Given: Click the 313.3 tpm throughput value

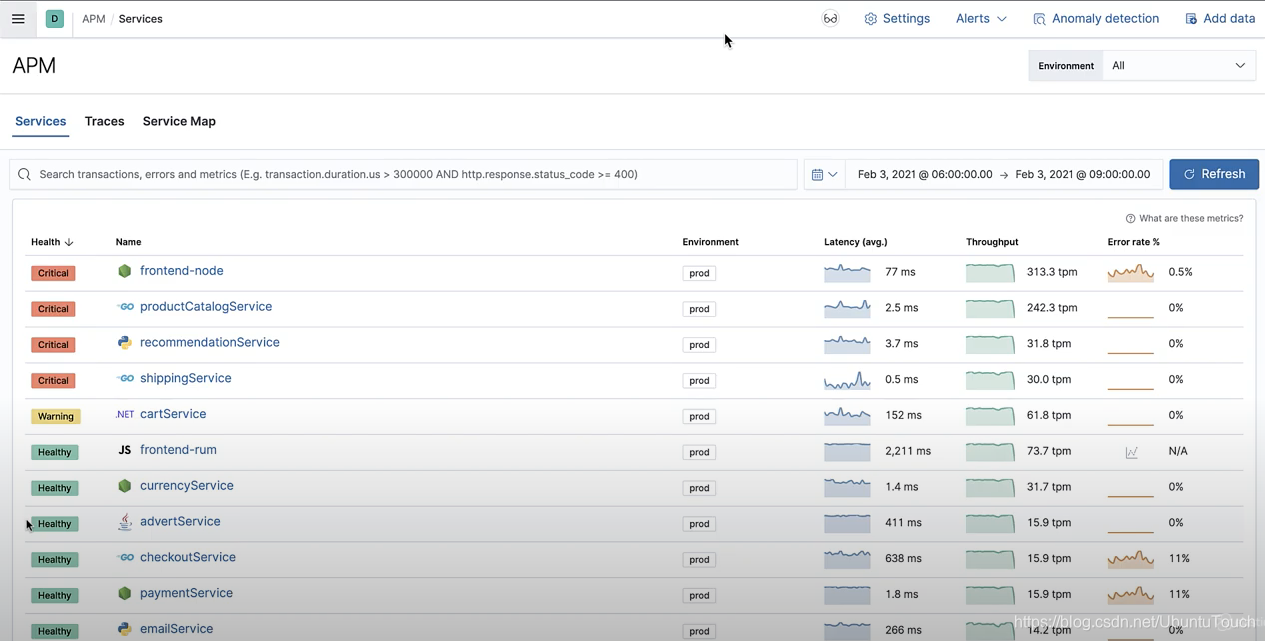Looking at the screenshot, I should pyautogui.click(x=1052, y=272).
